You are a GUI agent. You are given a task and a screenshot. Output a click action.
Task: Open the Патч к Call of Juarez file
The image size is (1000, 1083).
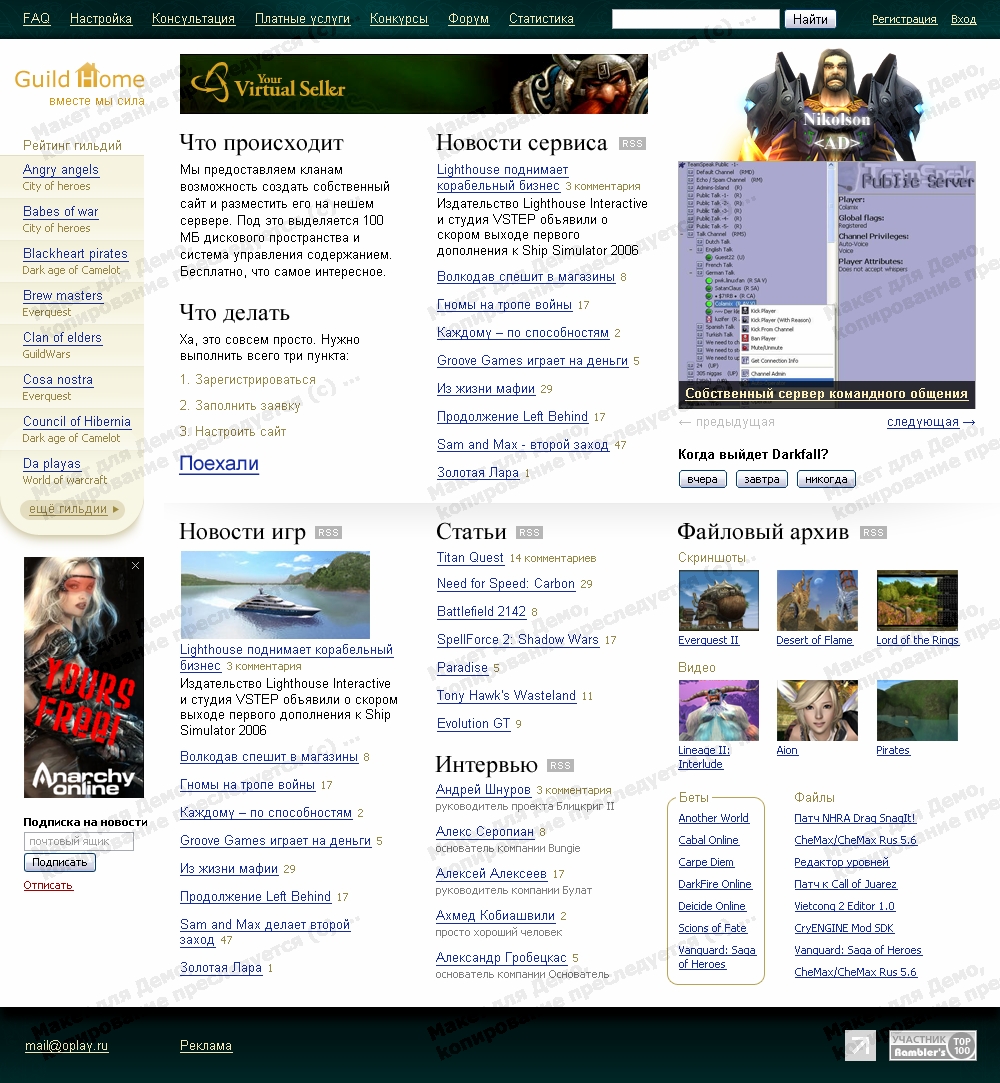pos(845,884)
